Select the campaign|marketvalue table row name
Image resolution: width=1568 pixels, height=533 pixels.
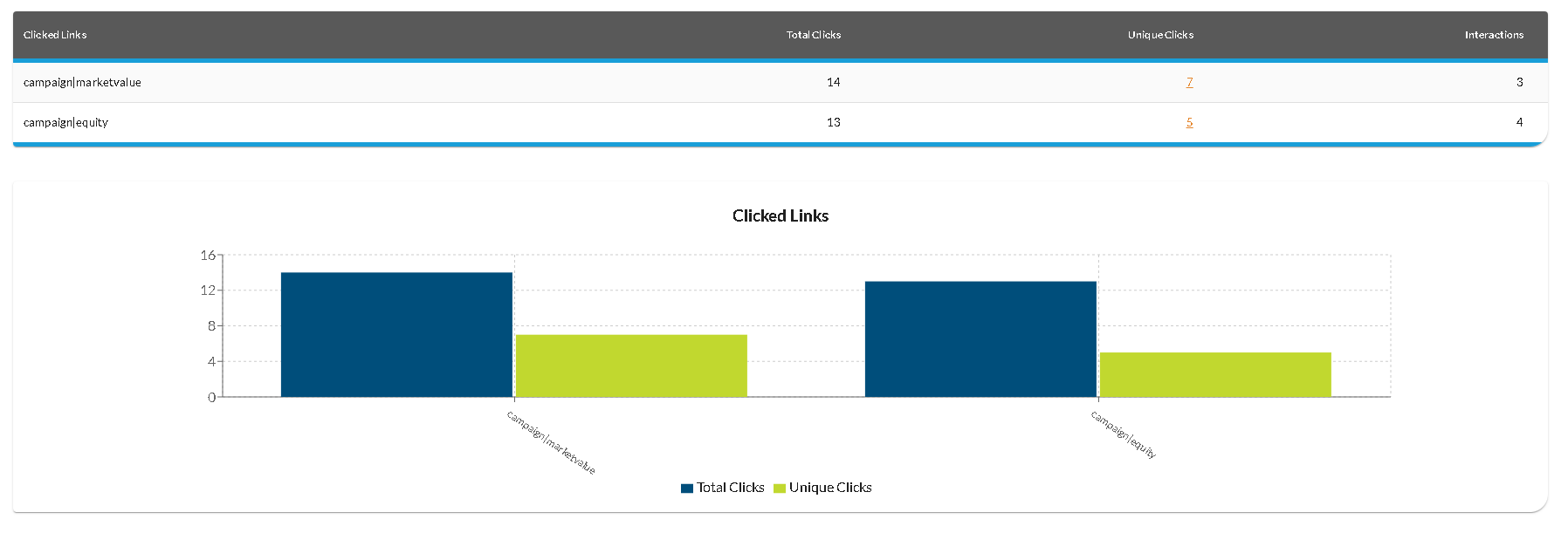click(82, 82)
